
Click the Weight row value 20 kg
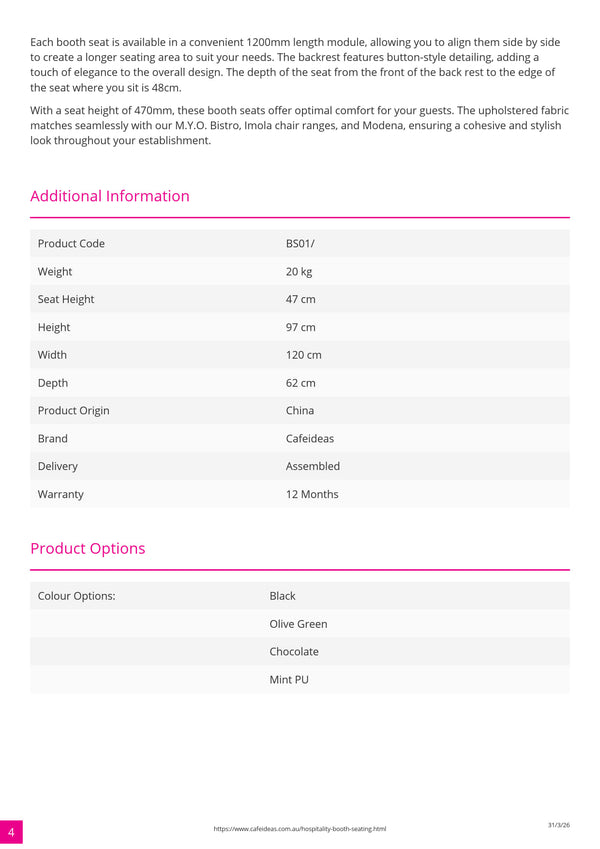299,272
